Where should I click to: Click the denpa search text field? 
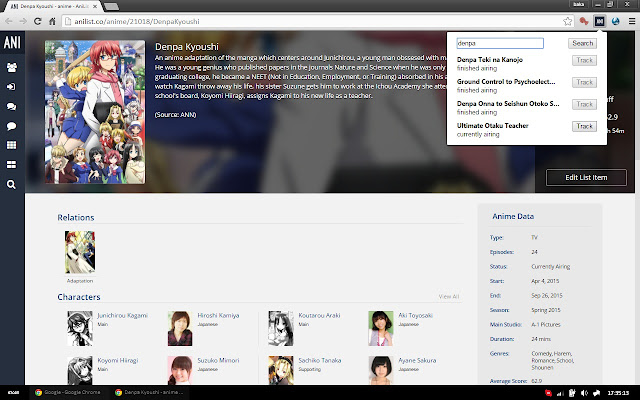[x=500, y=43]
